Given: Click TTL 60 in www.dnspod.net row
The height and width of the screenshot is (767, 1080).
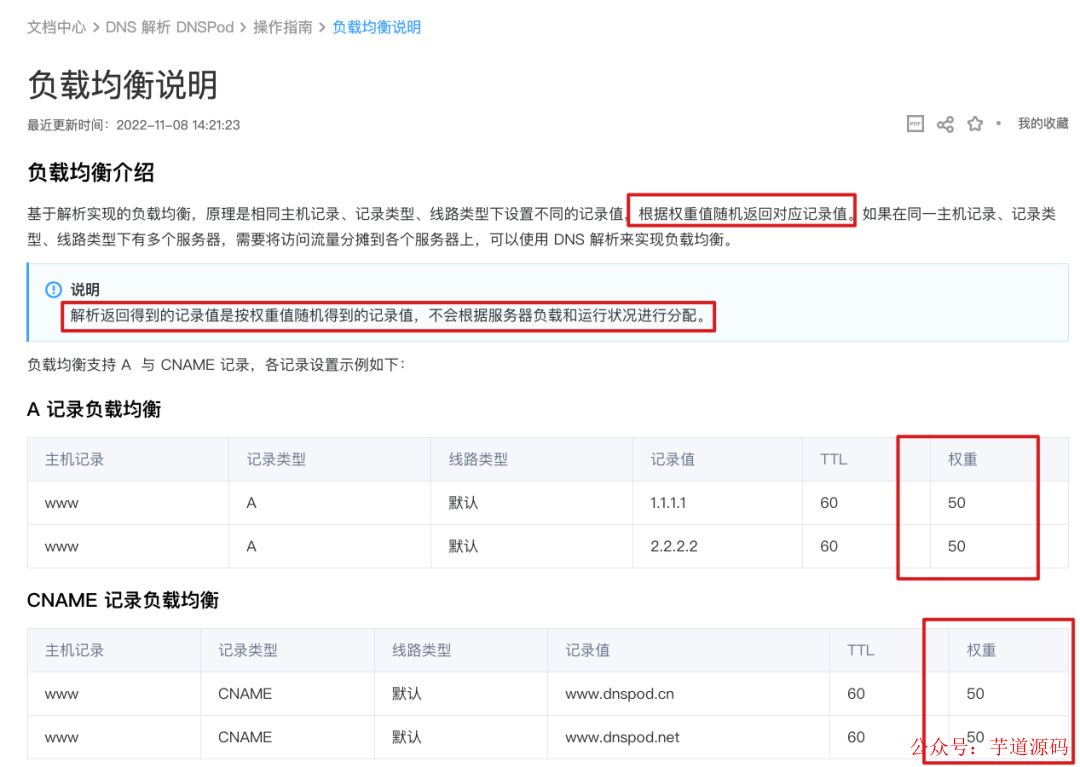Looking at the screenshot, I should pos(856,737).
